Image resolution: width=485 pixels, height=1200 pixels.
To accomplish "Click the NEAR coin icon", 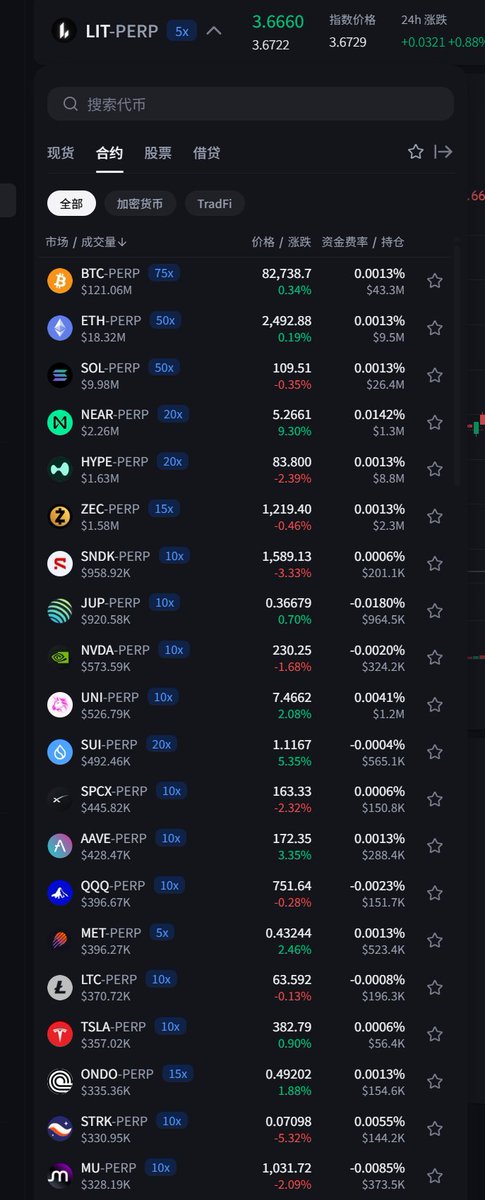I will tap(60, 422).
